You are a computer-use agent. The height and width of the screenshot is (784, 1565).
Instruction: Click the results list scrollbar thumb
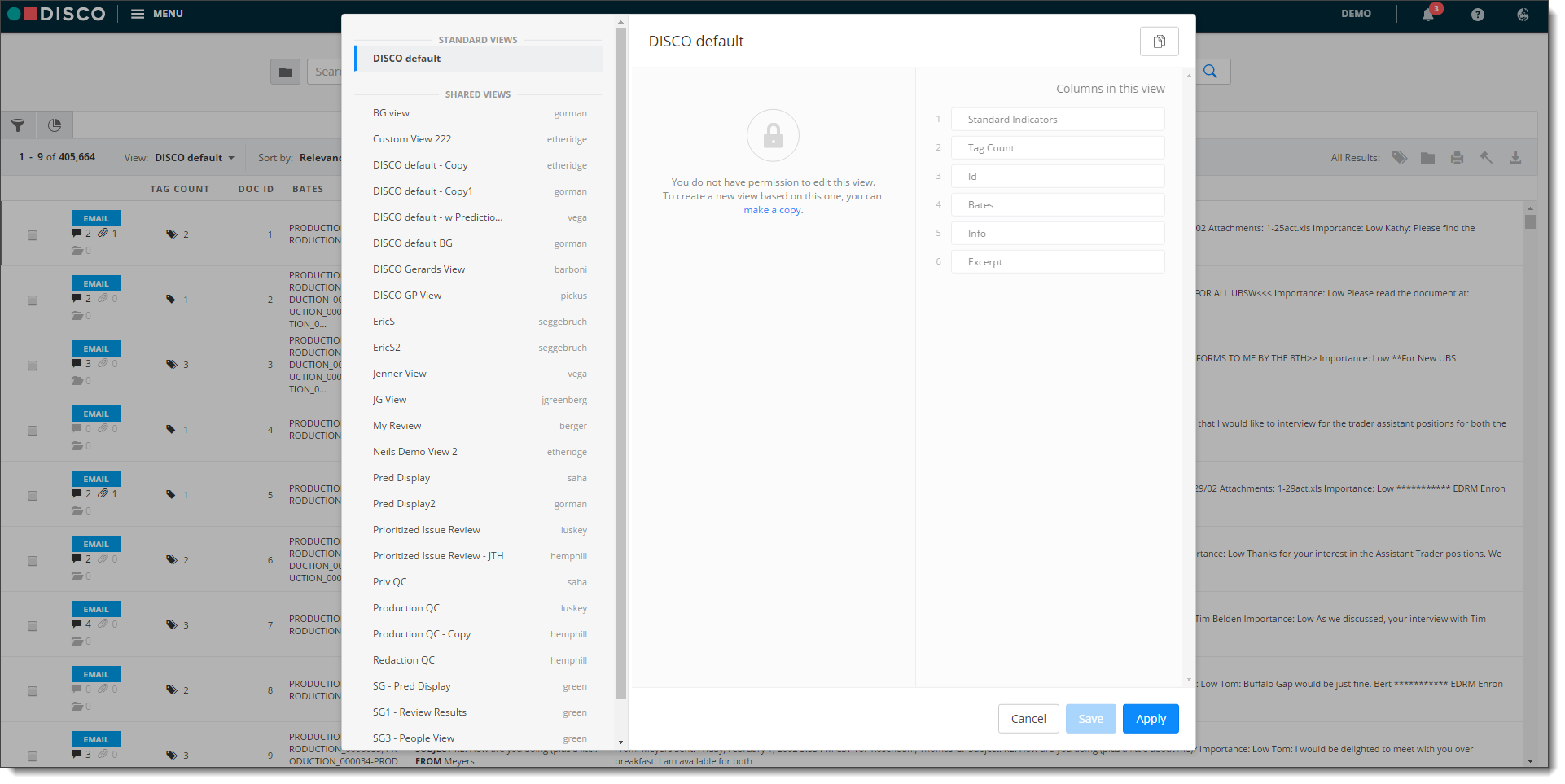tap(1530, 221)
